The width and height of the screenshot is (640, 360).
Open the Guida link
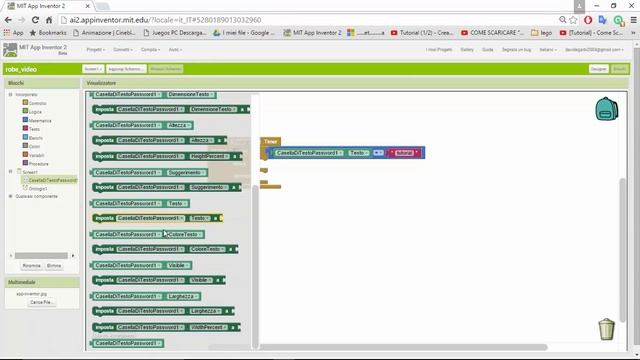pyautogui.click(x=488, y=50)
